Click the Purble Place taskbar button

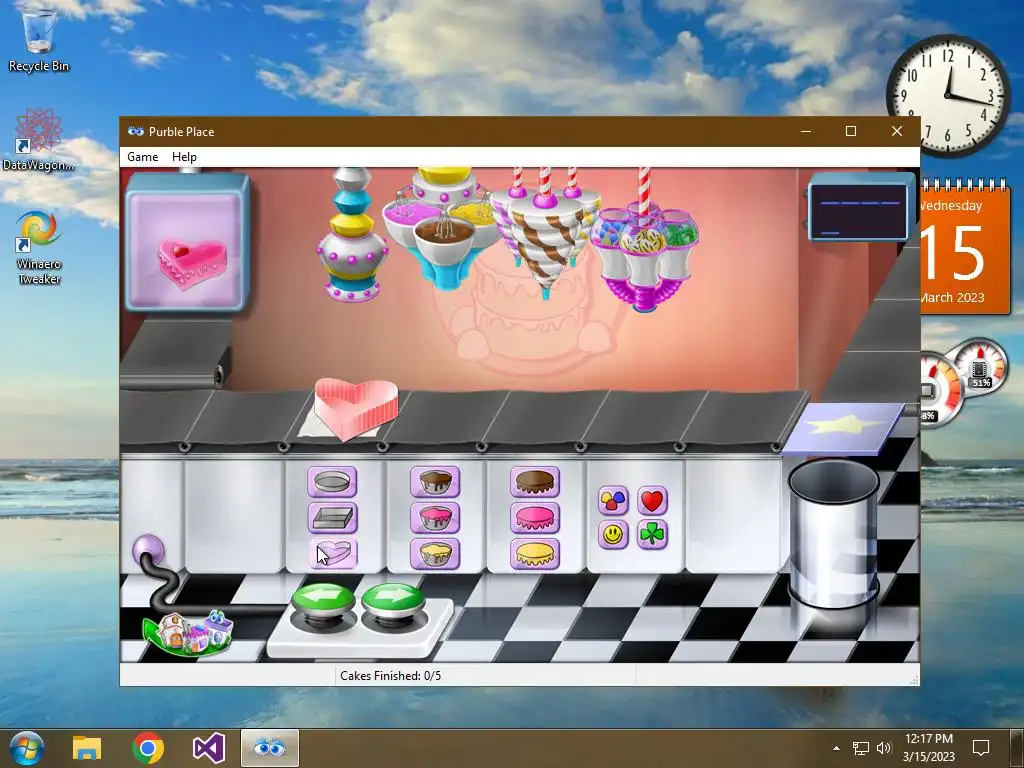tap(270, 748)
